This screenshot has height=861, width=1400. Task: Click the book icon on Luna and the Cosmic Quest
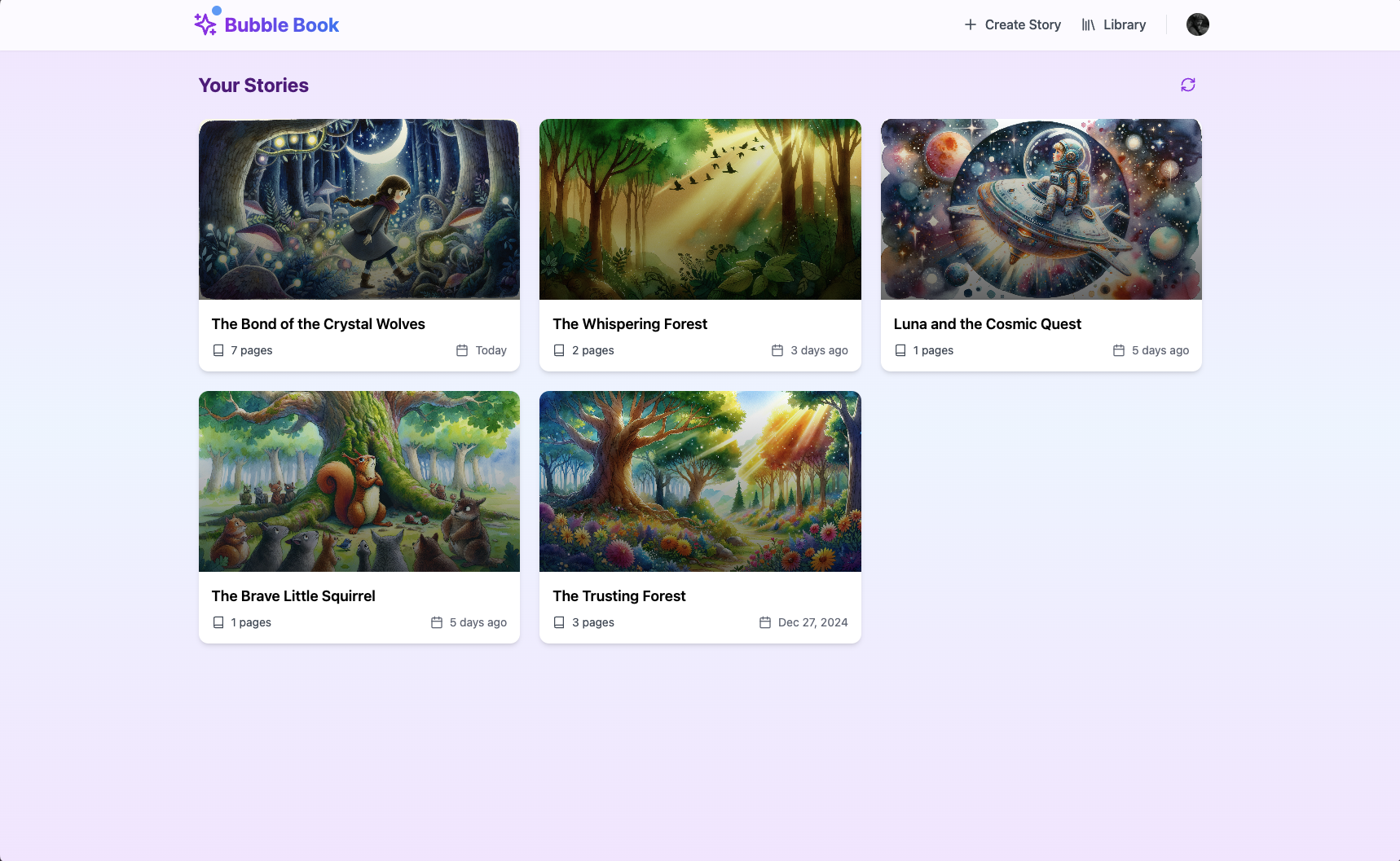(x=900, y=350)
